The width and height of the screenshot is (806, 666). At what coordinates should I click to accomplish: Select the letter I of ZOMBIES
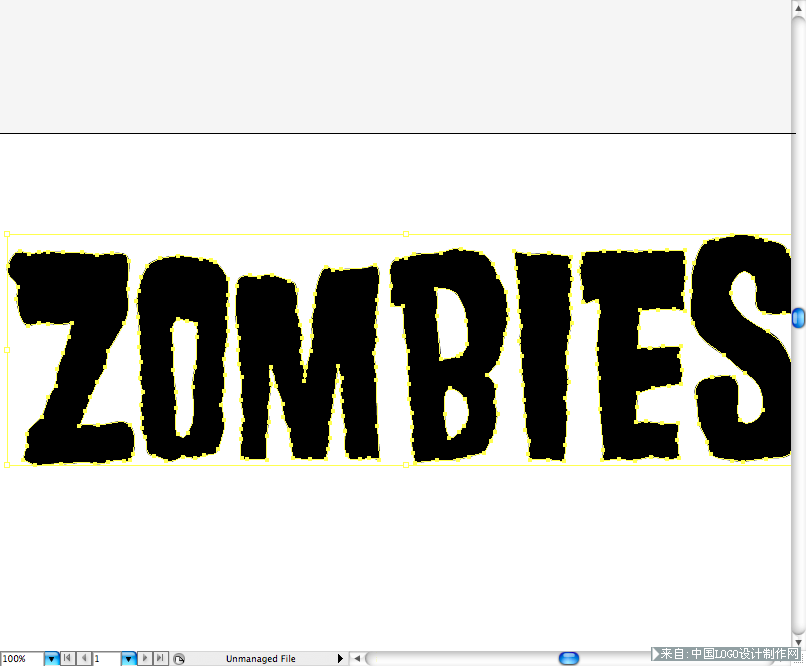point(544,356)
